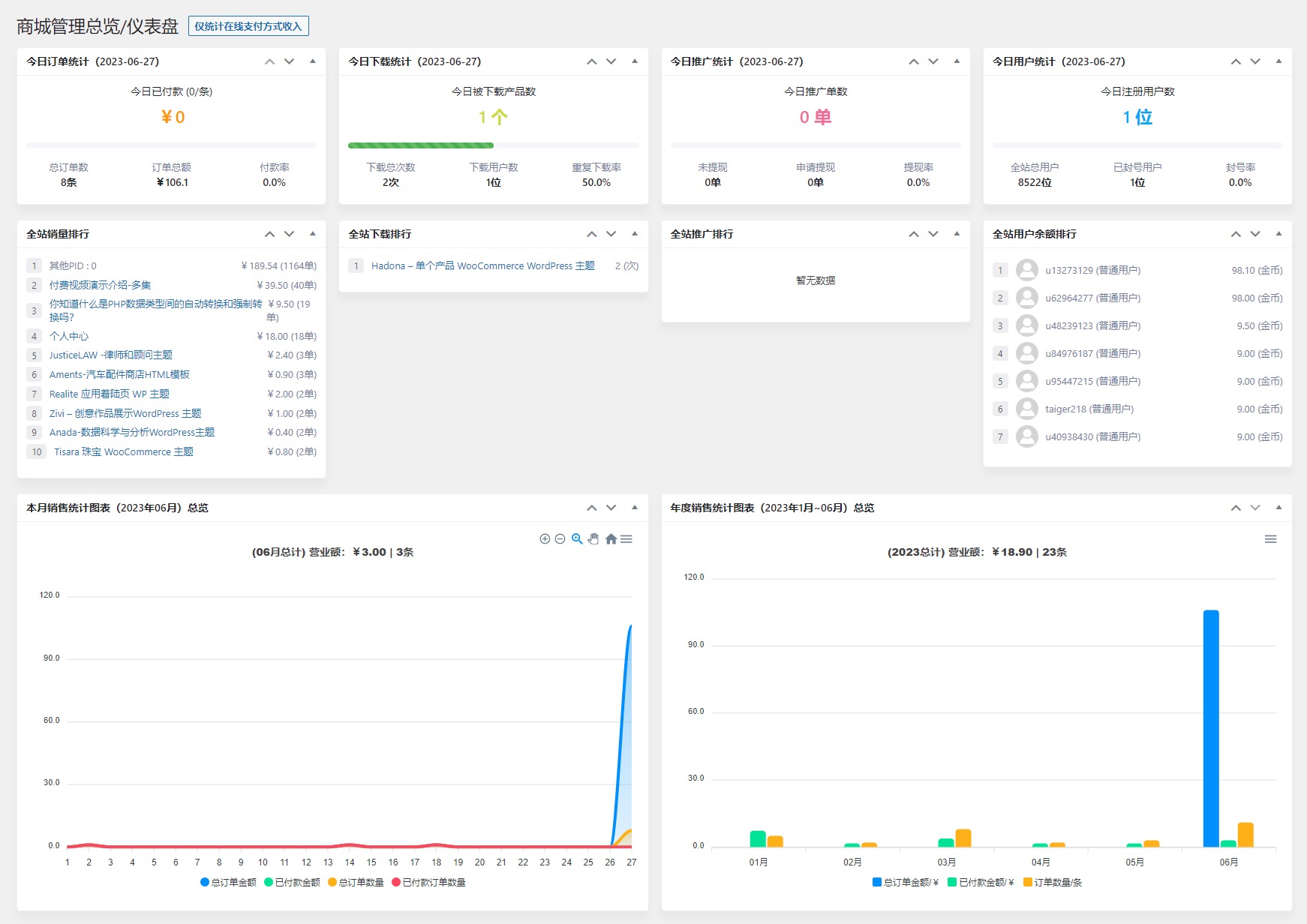This screenshot has width=1307, height=924.
Task: Click the blue 06月 bar in annual chart
Action: click(1210, 727)
